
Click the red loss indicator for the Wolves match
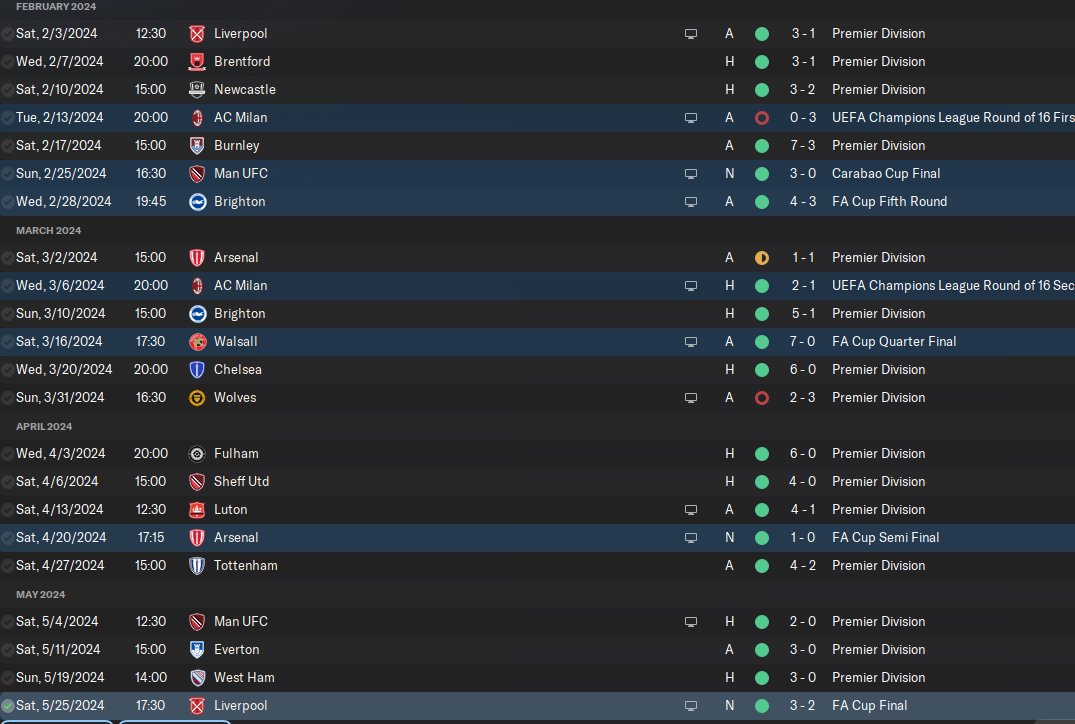coord(762,398)
